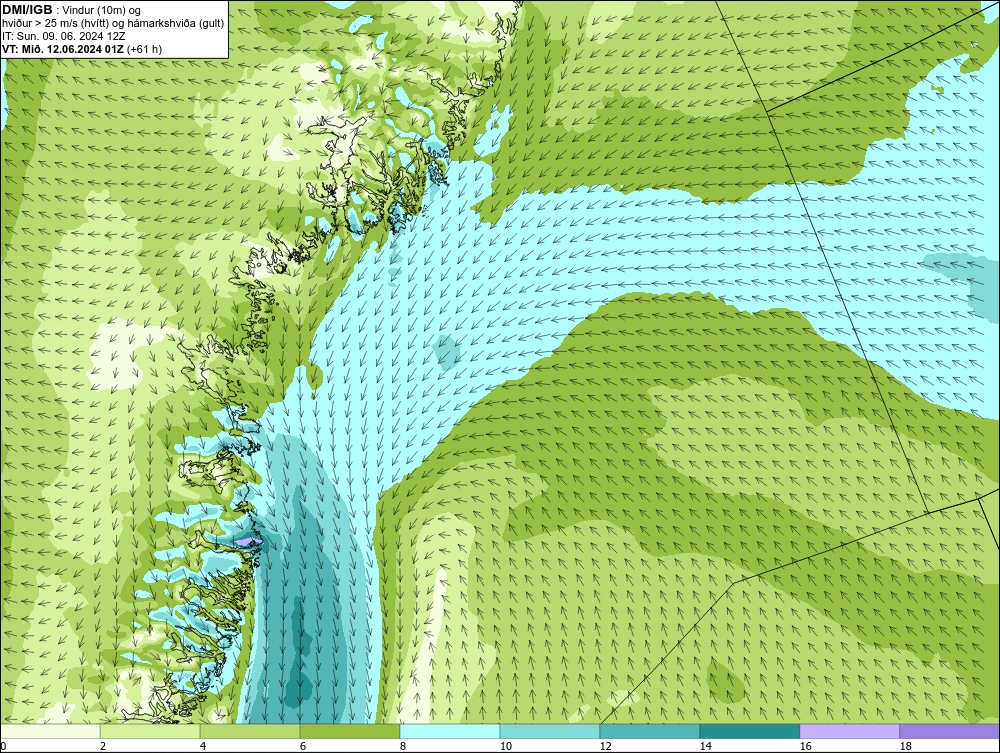
Task: Click the legend label '10'
Action: [x=506, y=746]
